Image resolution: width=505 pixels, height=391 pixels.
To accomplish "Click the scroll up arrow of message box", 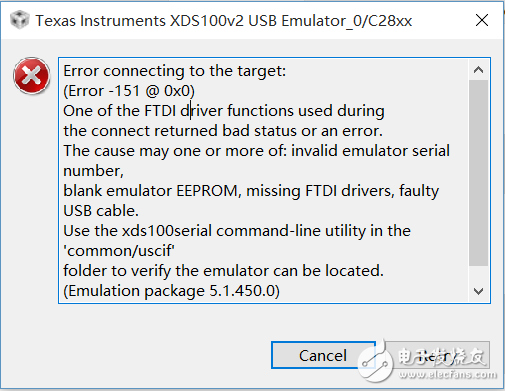I will pyautogui.click(x=478, y=70).
